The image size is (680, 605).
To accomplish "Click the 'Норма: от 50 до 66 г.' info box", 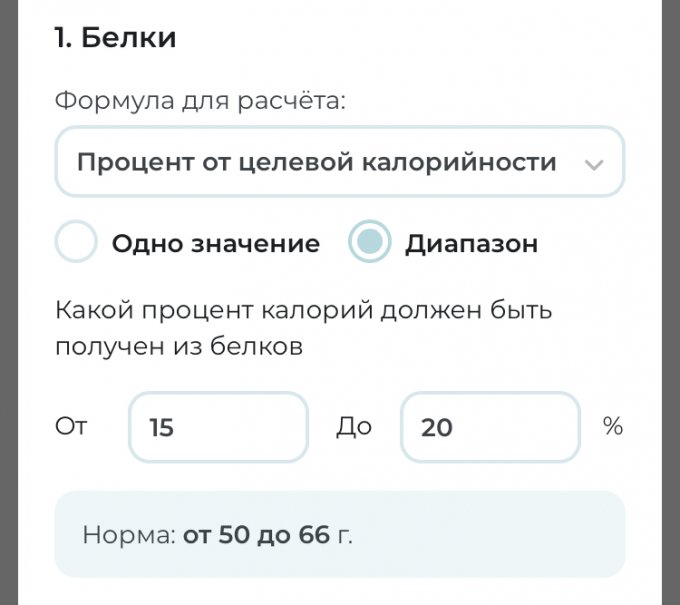I will click(x=340, y=534).
